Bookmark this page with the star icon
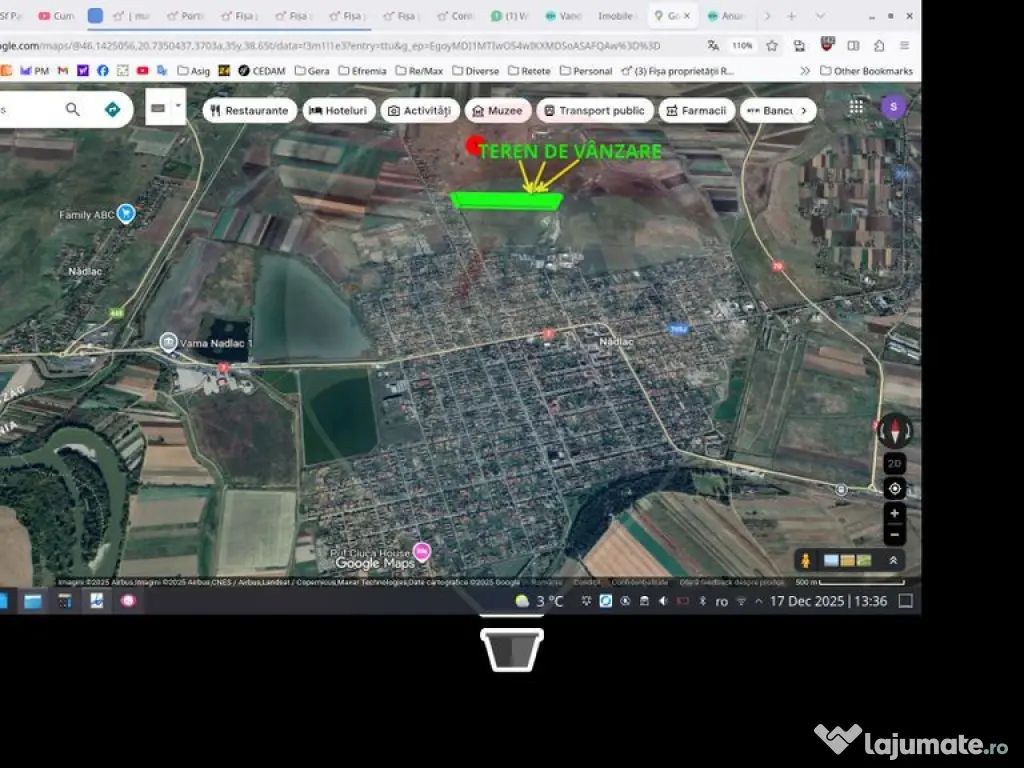1024x768 pixels. (772, 46)
